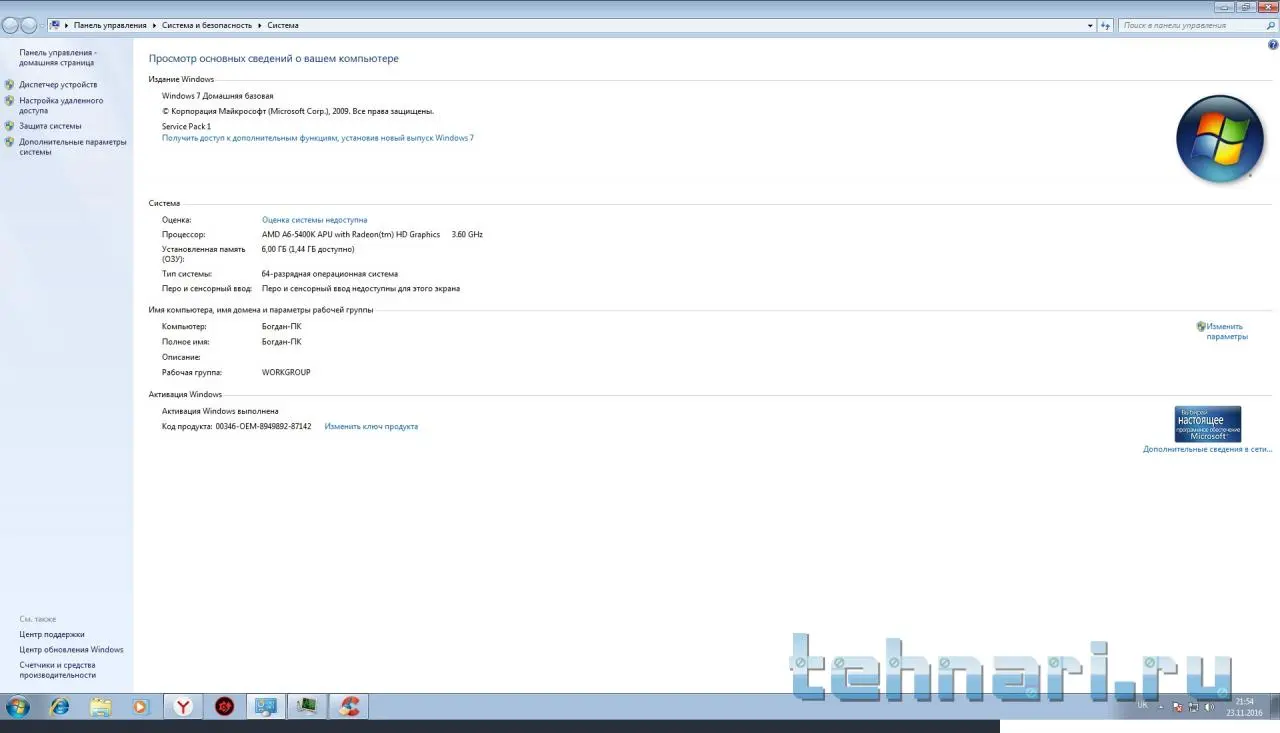Open Центр обновления Windows link
This screenshot has width=1280, height=733.
pos(71,649)
